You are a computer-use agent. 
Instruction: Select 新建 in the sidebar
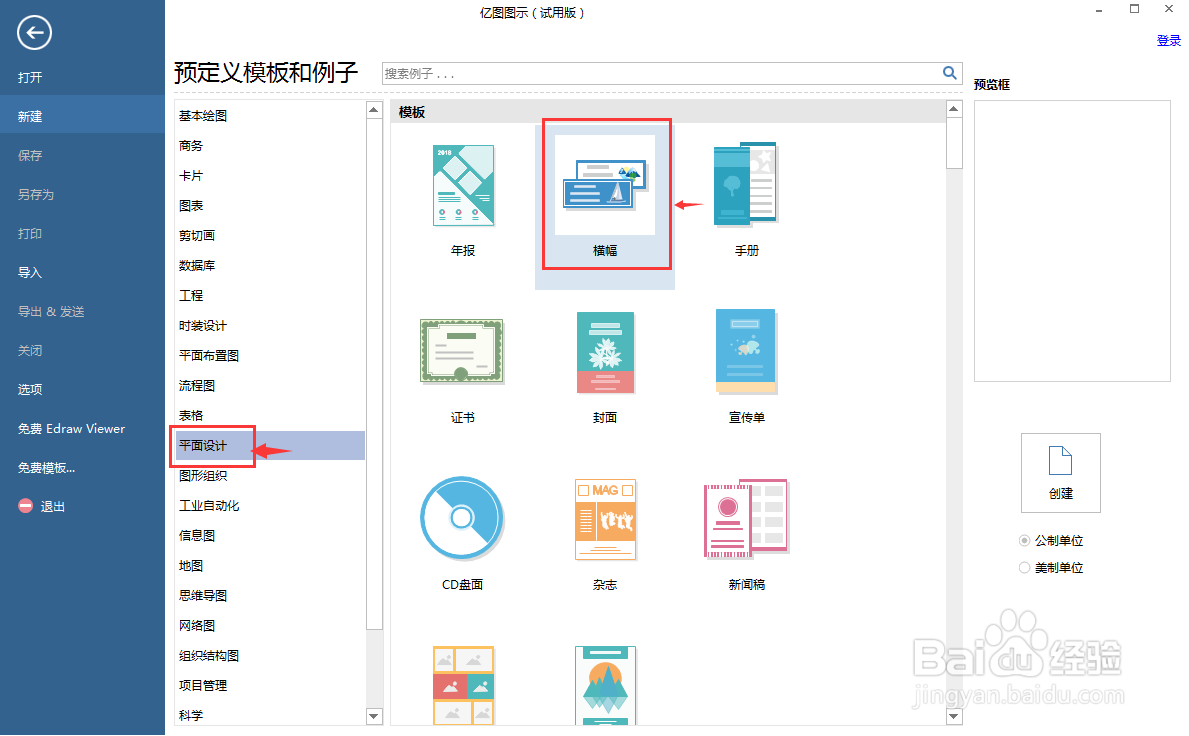click(82, 116)
